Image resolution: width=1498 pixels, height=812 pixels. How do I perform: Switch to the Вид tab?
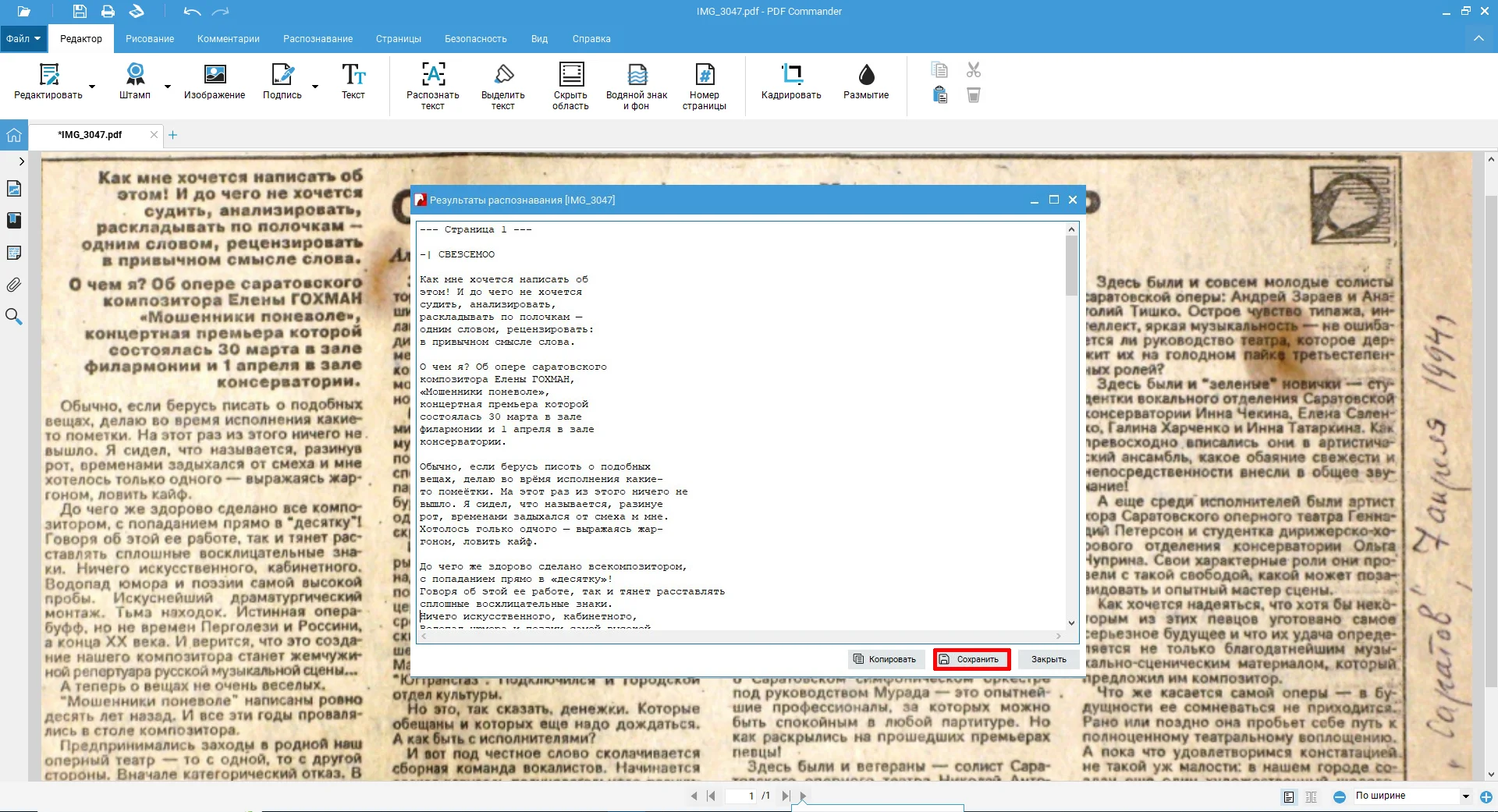tap(539, 38)
